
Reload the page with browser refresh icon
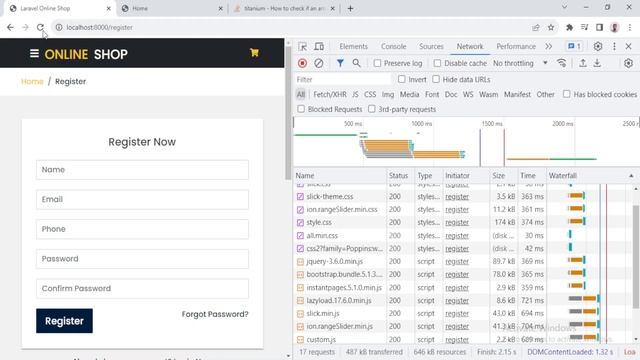[x=40, y=27]
